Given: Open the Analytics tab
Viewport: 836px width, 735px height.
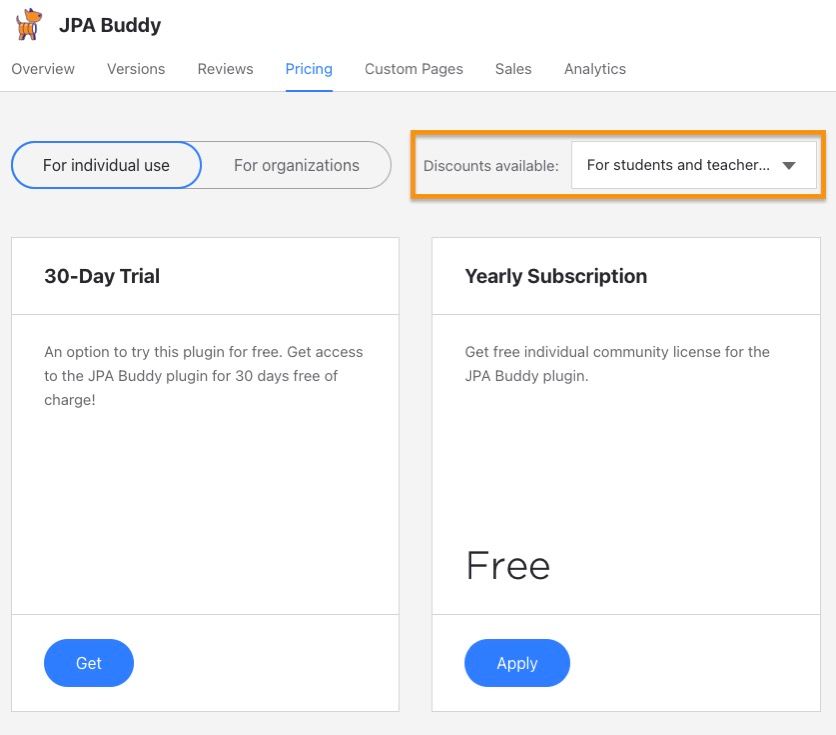Looking at the screenshot, I should click(595, 69).
